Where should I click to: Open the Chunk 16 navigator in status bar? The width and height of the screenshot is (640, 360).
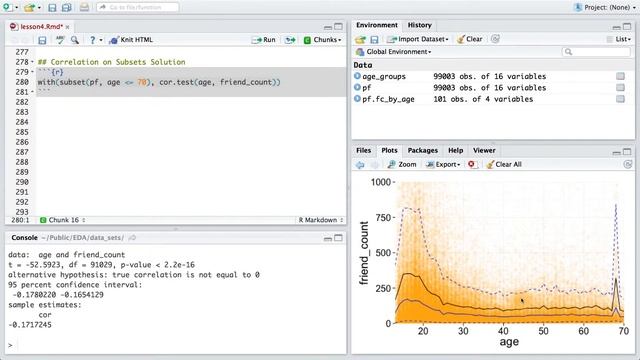click(x=63, y=220)
